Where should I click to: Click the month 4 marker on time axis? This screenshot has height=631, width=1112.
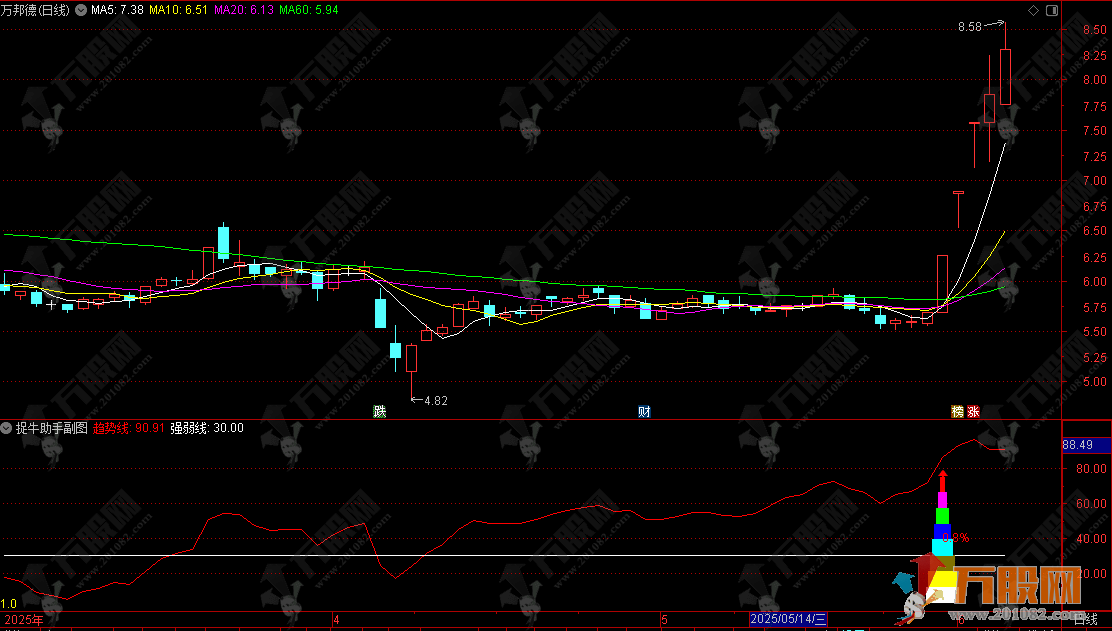point(336,620)
